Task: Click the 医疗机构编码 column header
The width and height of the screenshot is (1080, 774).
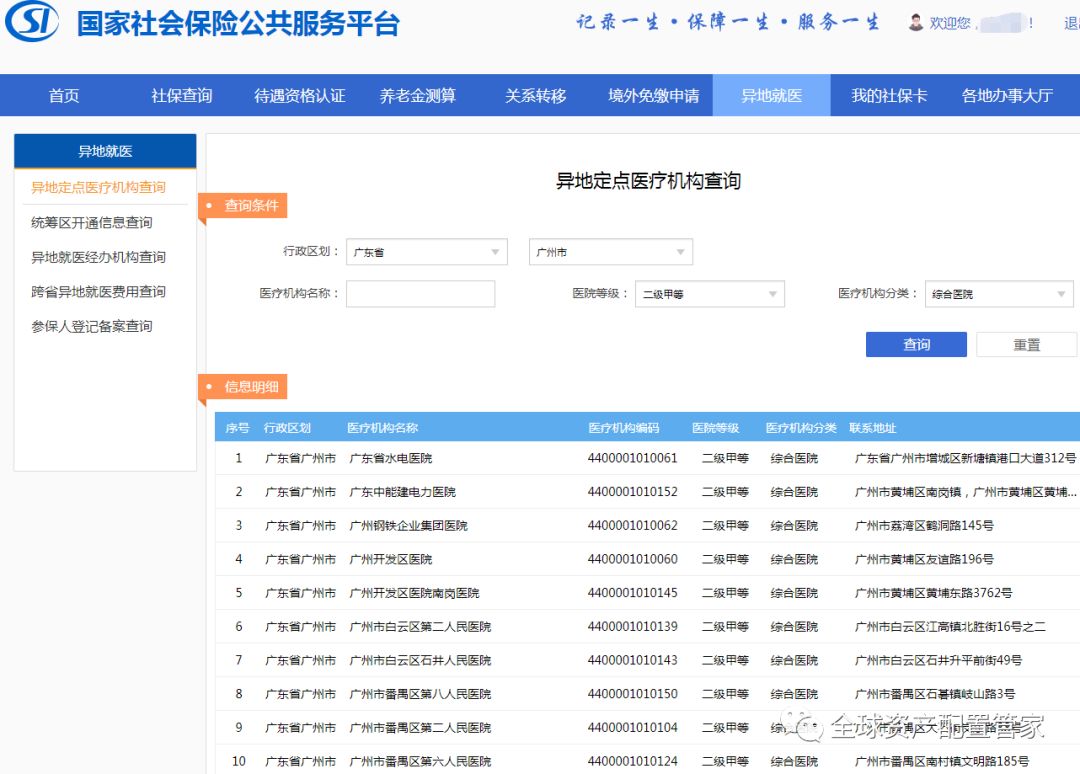Action: click(x=624, y=428)
